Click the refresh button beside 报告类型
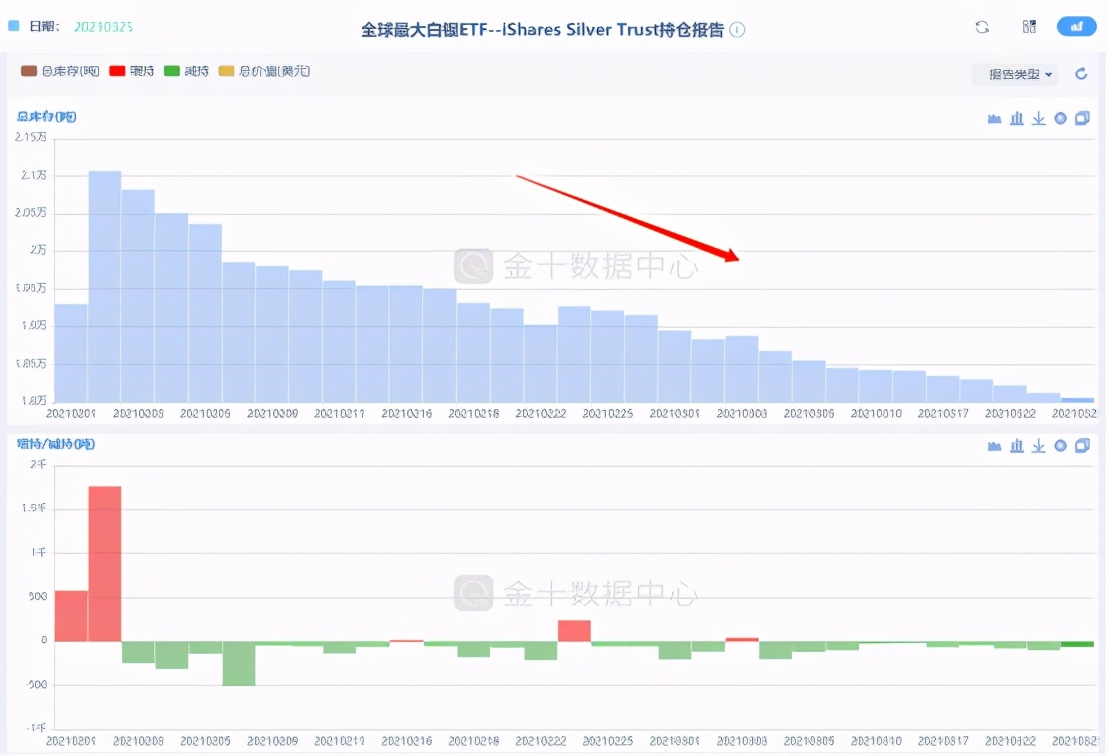1108x756 pixels. (1080, 74)
